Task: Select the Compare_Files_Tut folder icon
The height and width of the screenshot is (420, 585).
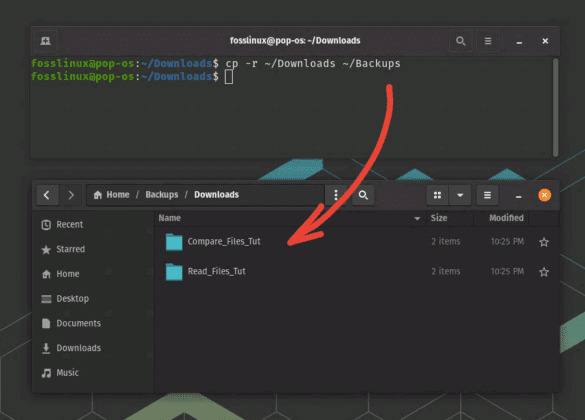Action: 174,242
